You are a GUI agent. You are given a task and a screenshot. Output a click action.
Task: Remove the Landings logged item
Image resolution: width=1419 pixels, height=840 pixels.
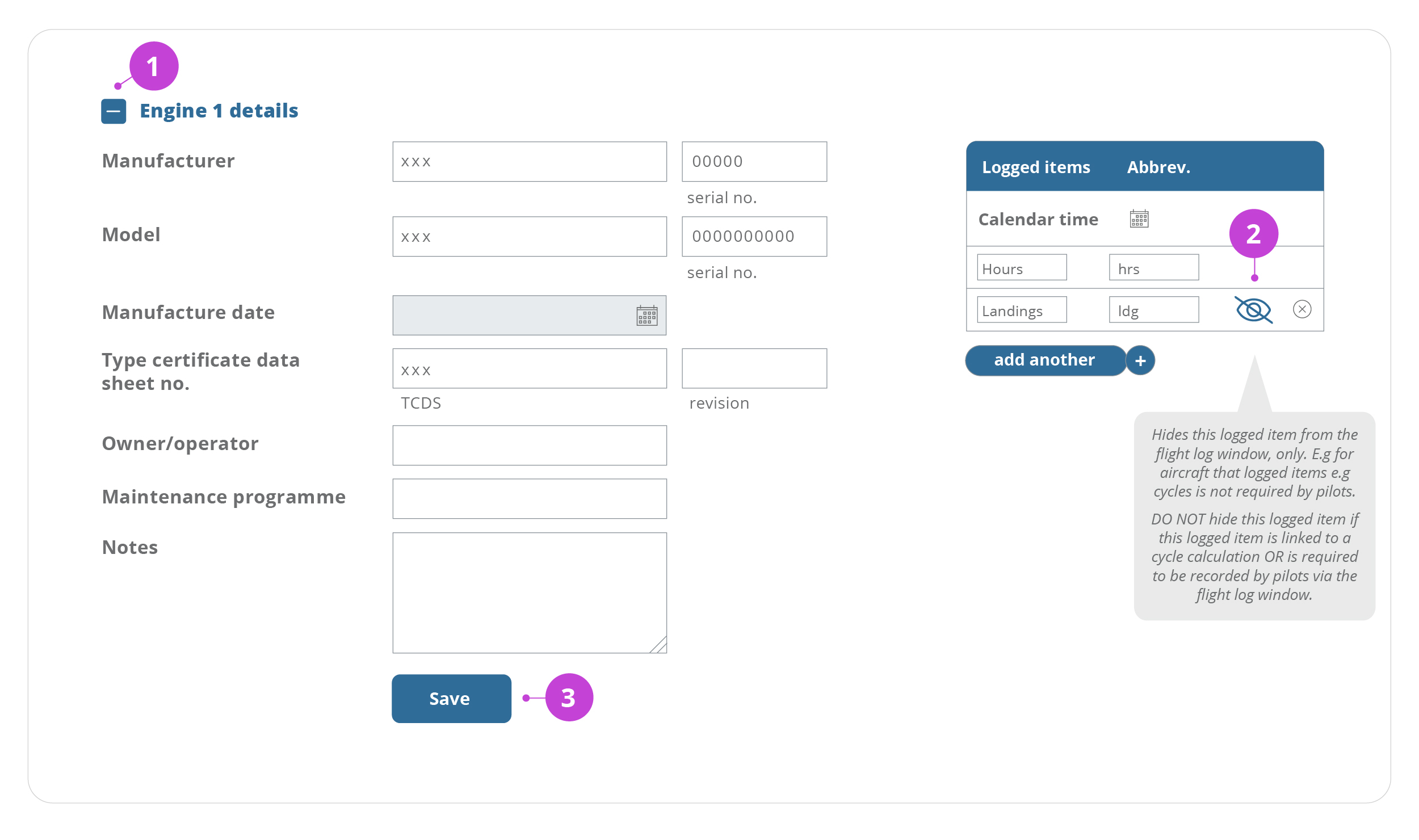point(1302,309)
